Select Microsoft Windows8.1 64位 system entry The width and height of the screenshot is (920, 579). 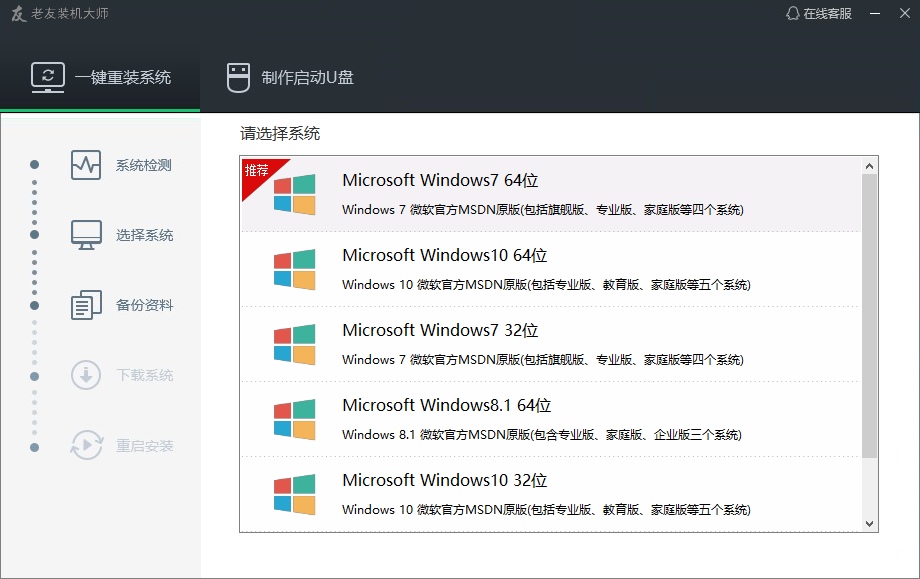(550, 417)
